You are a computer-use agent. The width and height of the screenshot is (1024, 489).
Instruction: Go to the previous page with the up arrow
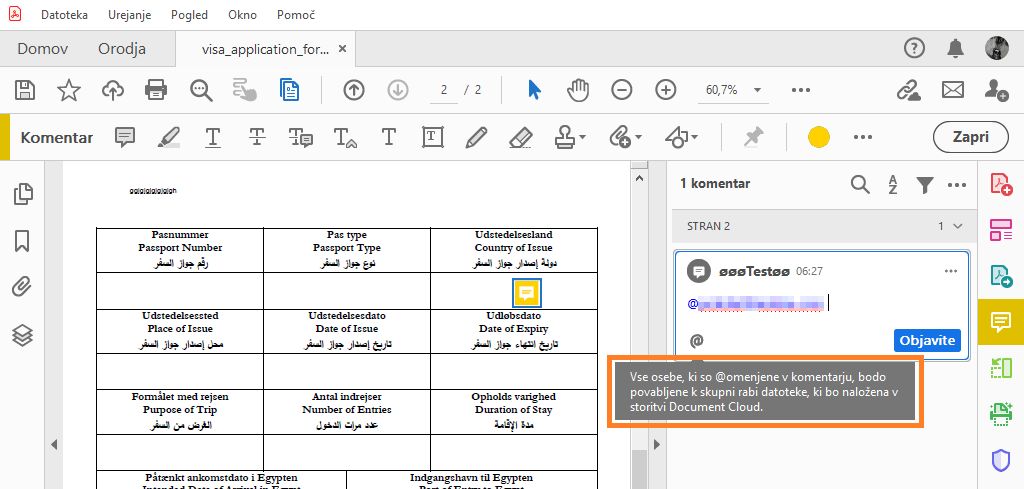353,90
